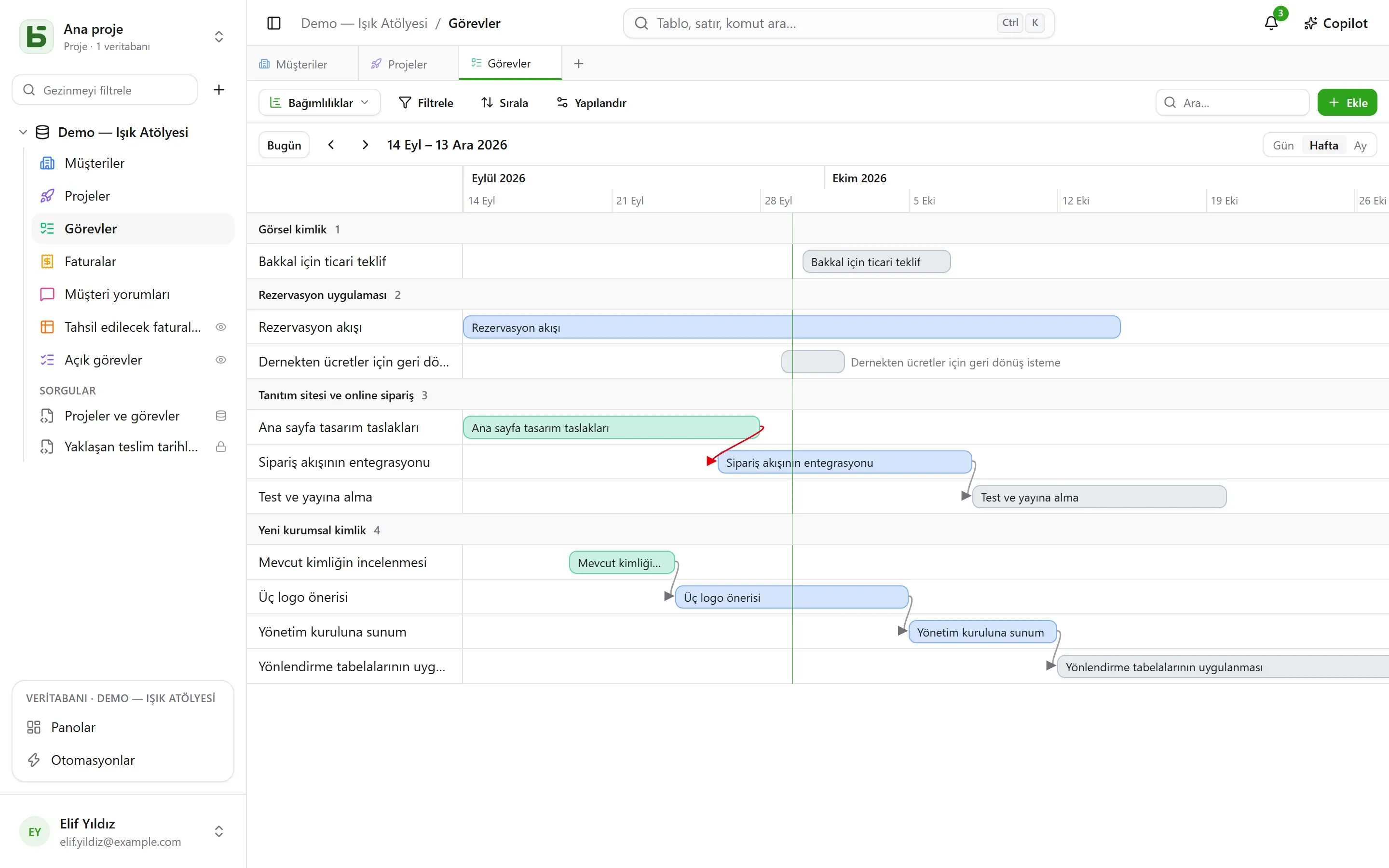Expand the Ana proje workspace switcher

pyautogui.click(x=218, y=37)
